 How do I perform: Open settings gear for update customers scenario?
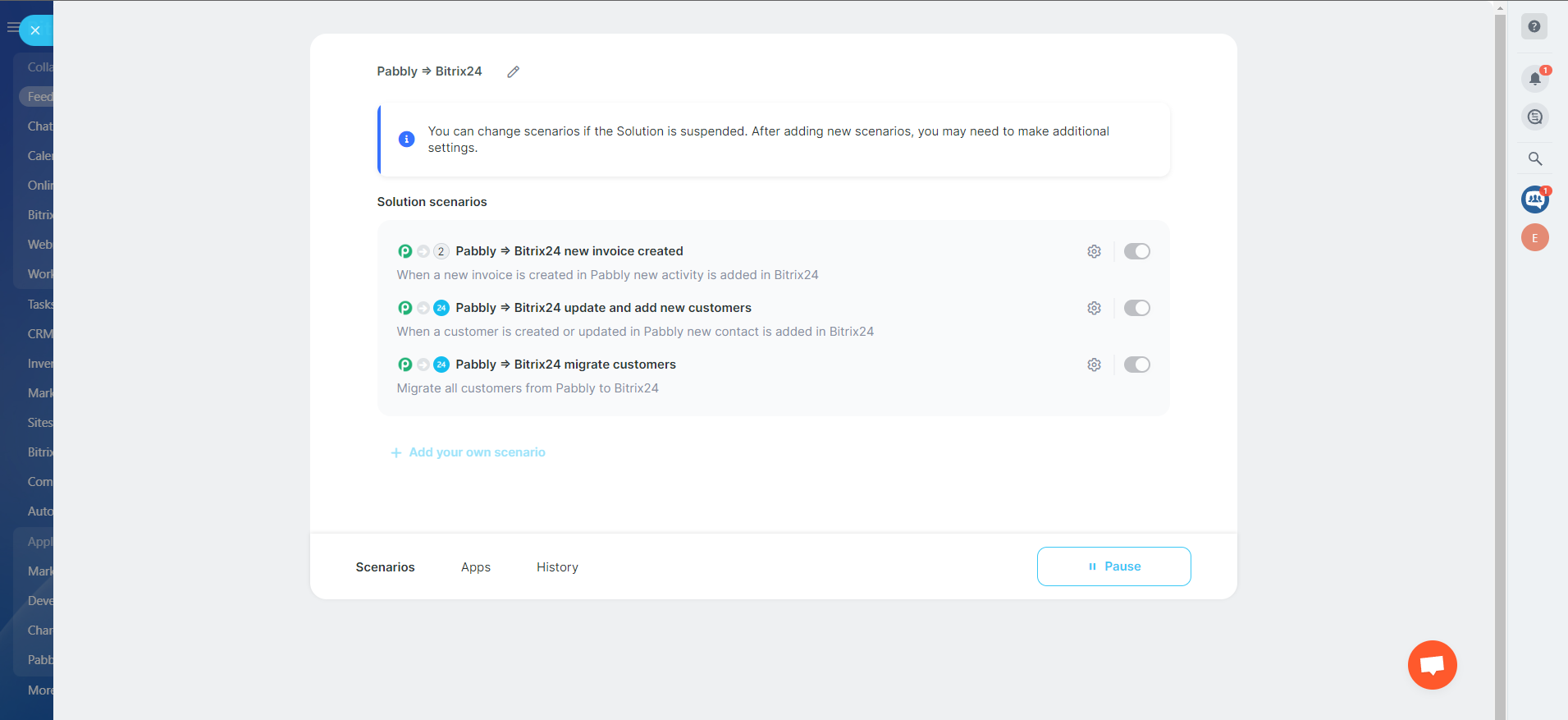1094,308
